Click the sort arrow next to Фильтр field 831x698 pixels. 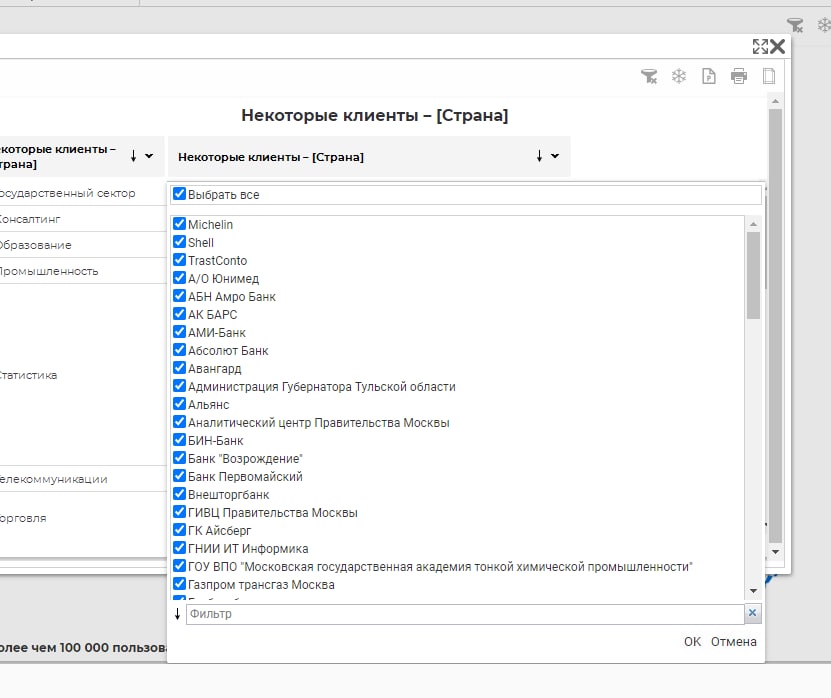178,614
